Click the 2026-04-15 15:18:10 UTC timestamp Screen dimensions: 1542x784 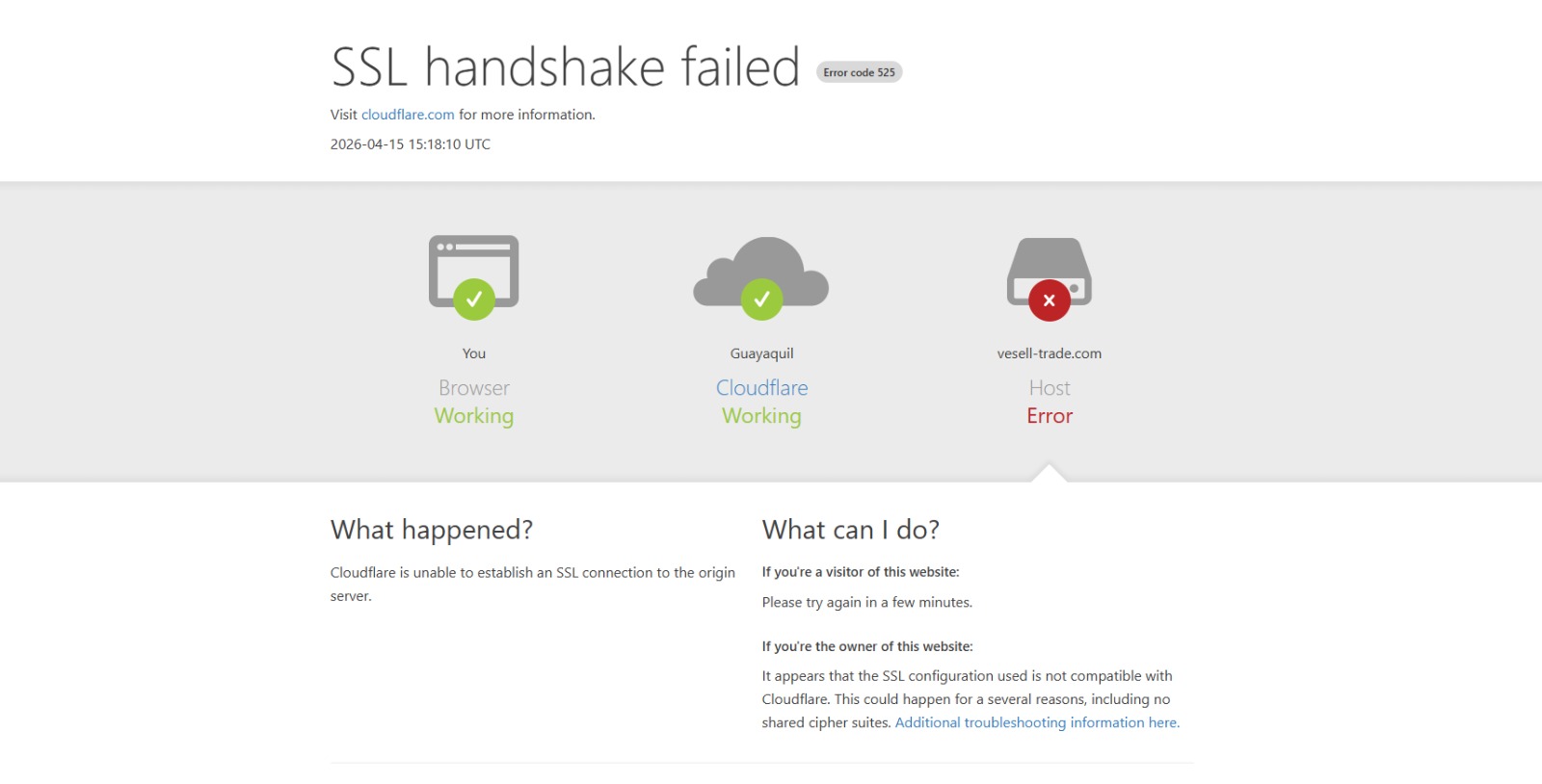pos(411,144)
